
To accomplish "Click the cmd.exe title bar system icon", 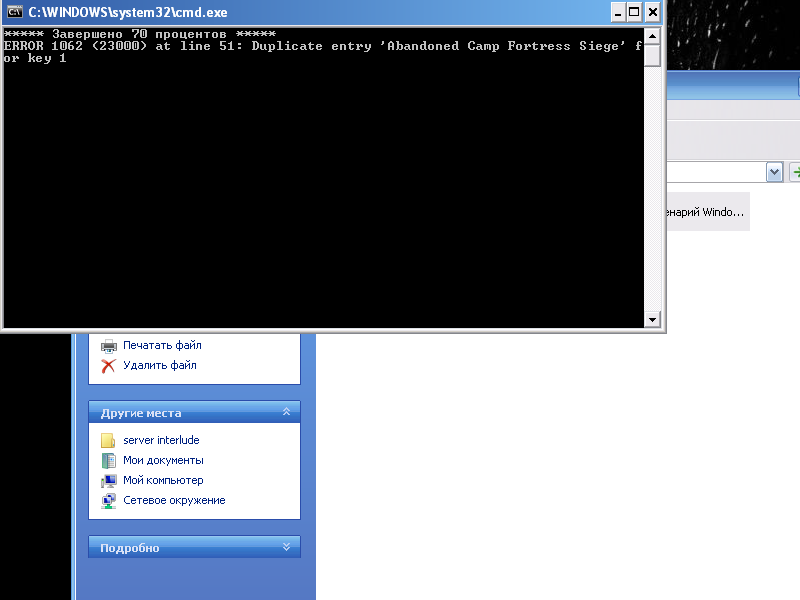I will tap(15, 12).
